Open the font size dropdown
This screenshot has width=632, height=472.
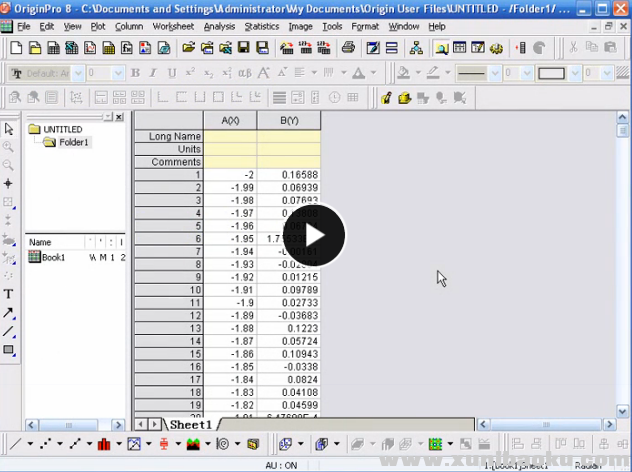119,73
